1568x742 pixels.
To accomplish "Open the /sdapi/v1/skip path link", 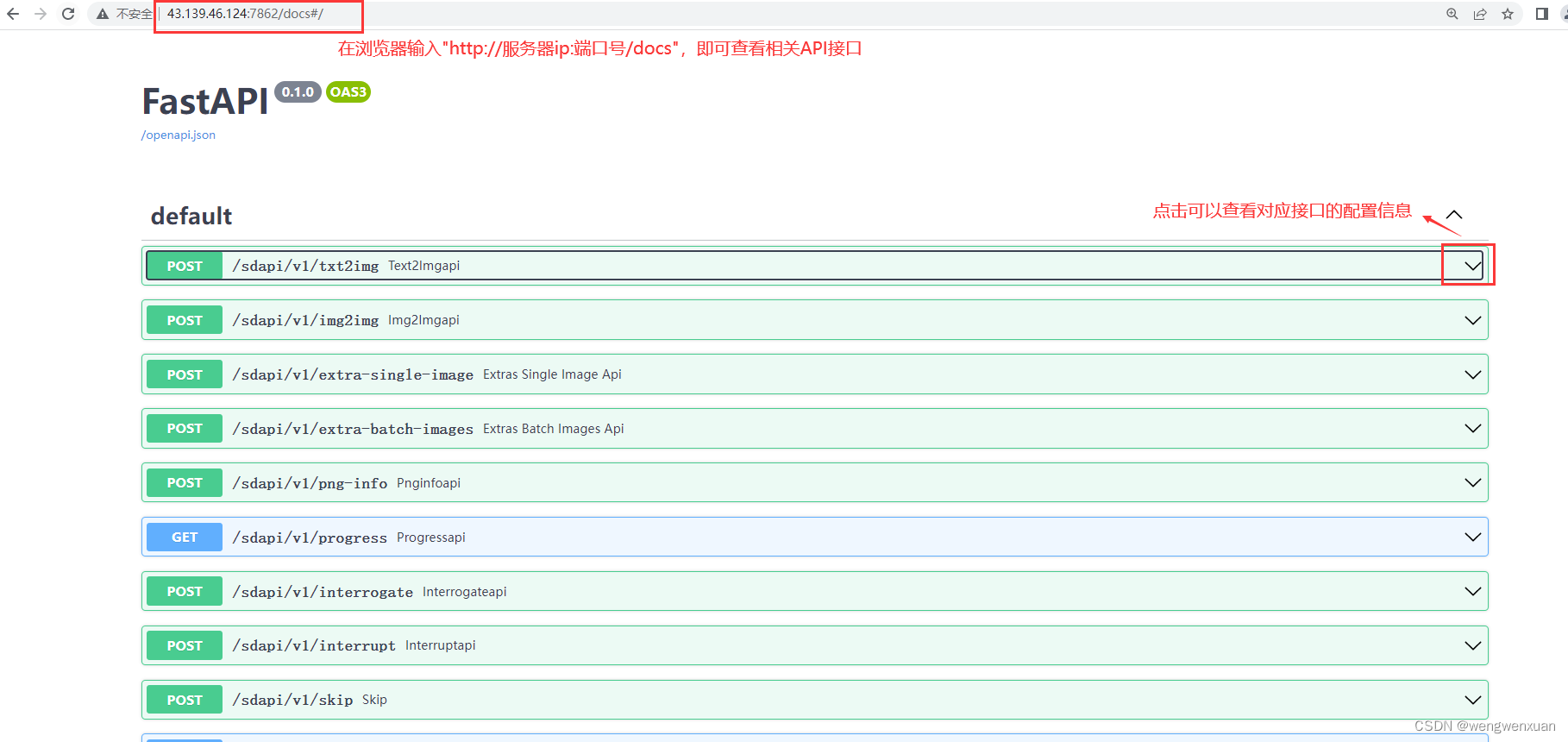I will (292, 700).
